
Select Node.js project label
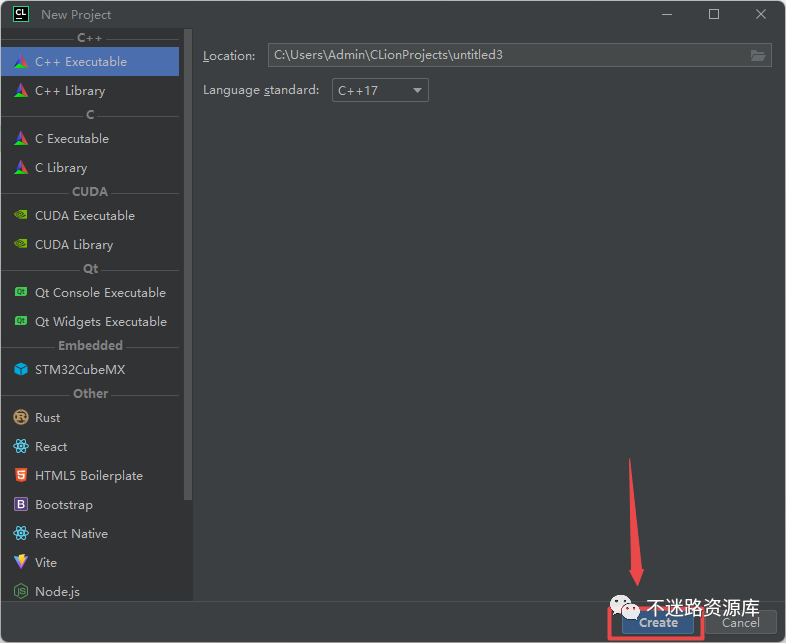click(57, 592)
